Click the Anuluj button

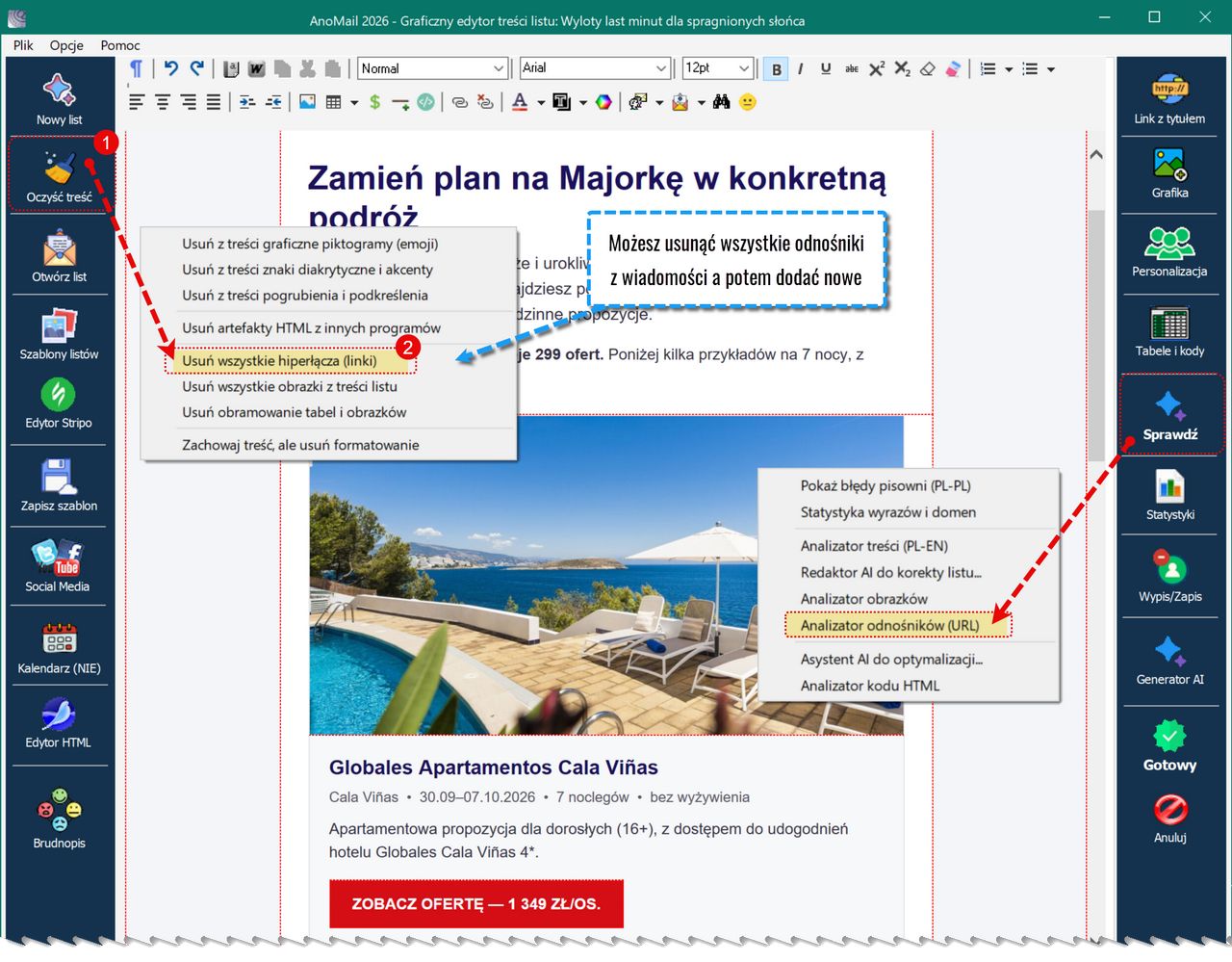(x=1169, y=819)
